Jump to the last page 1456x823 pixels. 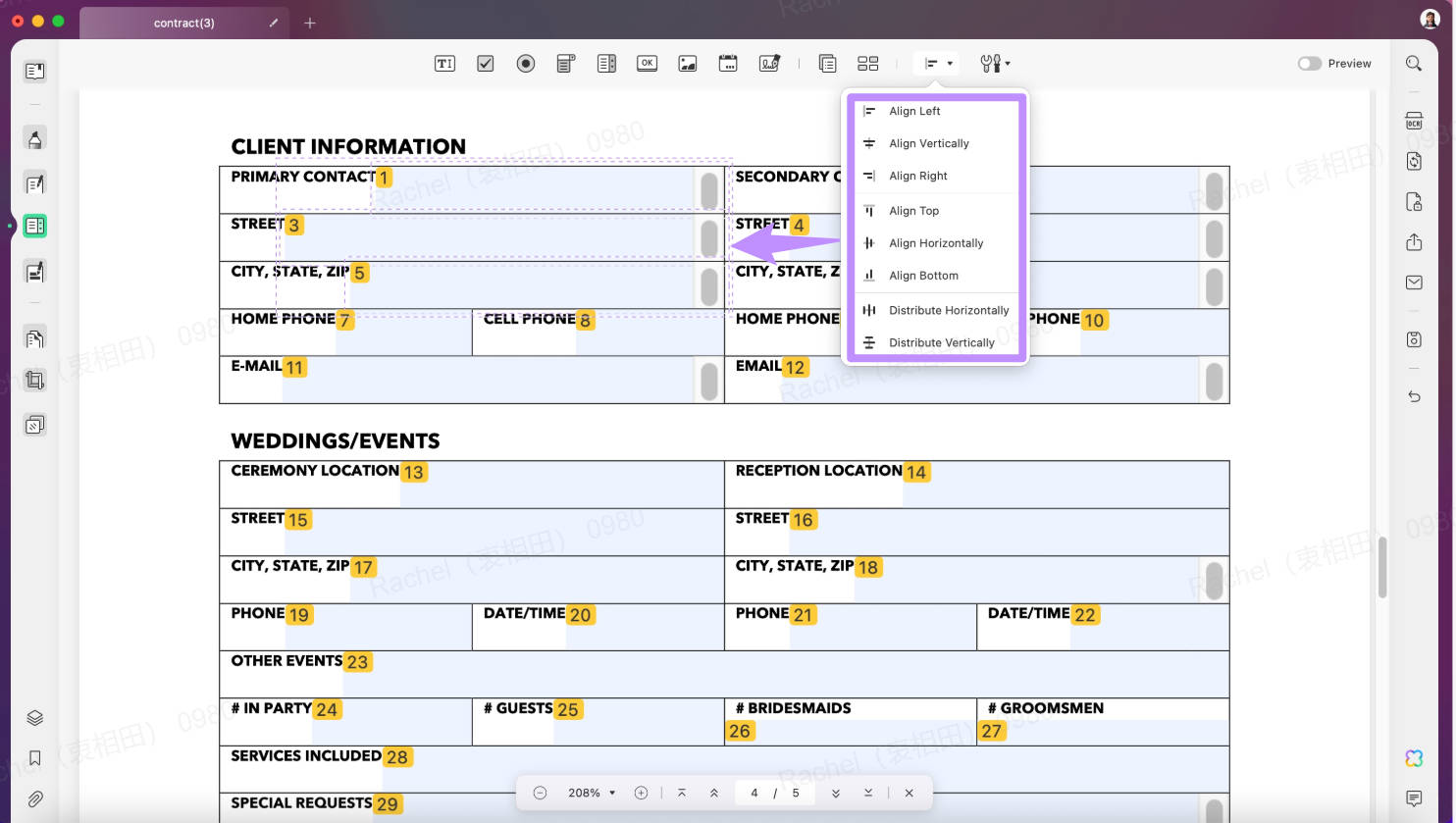point(868,793)
